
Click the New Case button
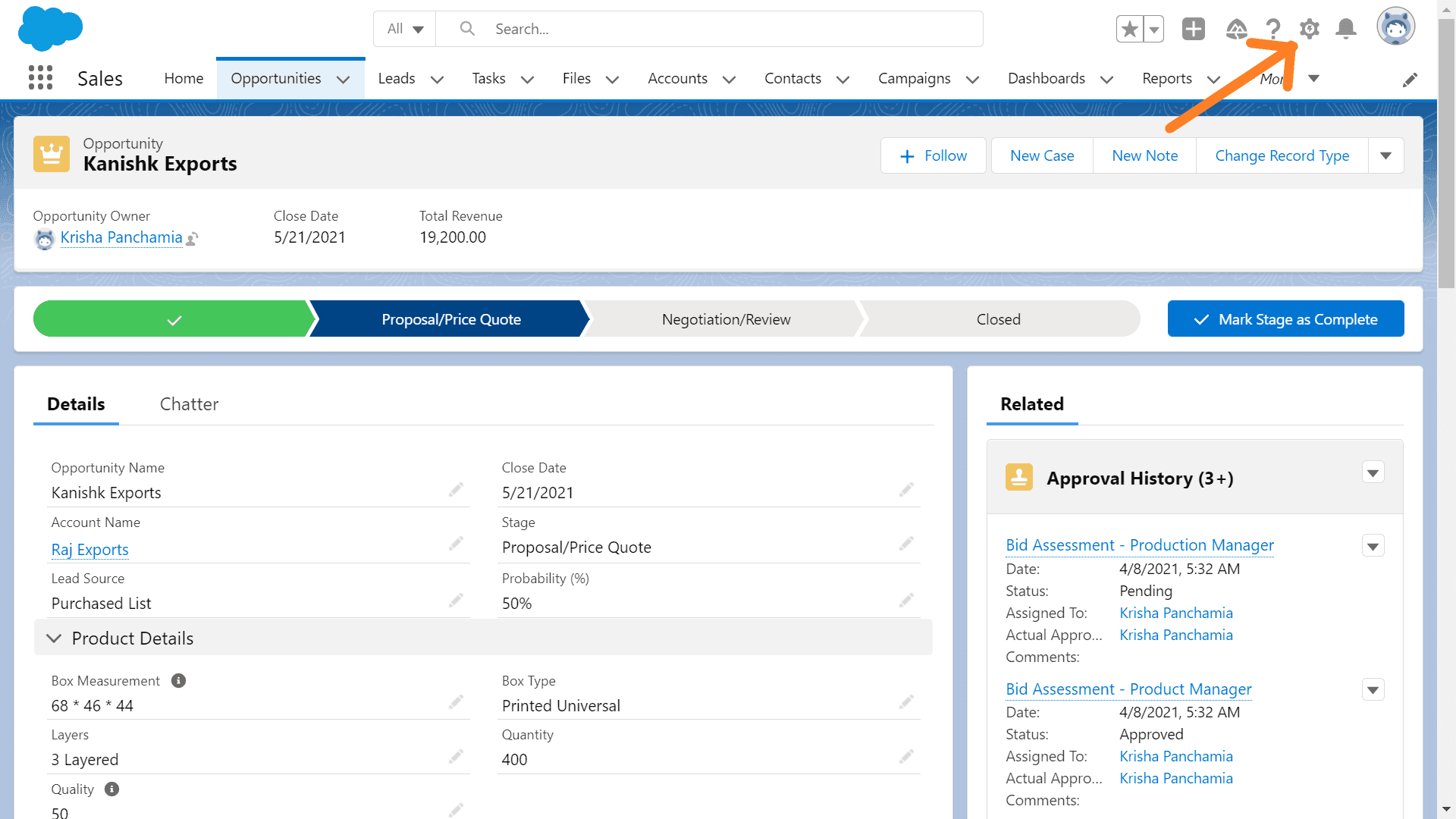point(1042,155)
